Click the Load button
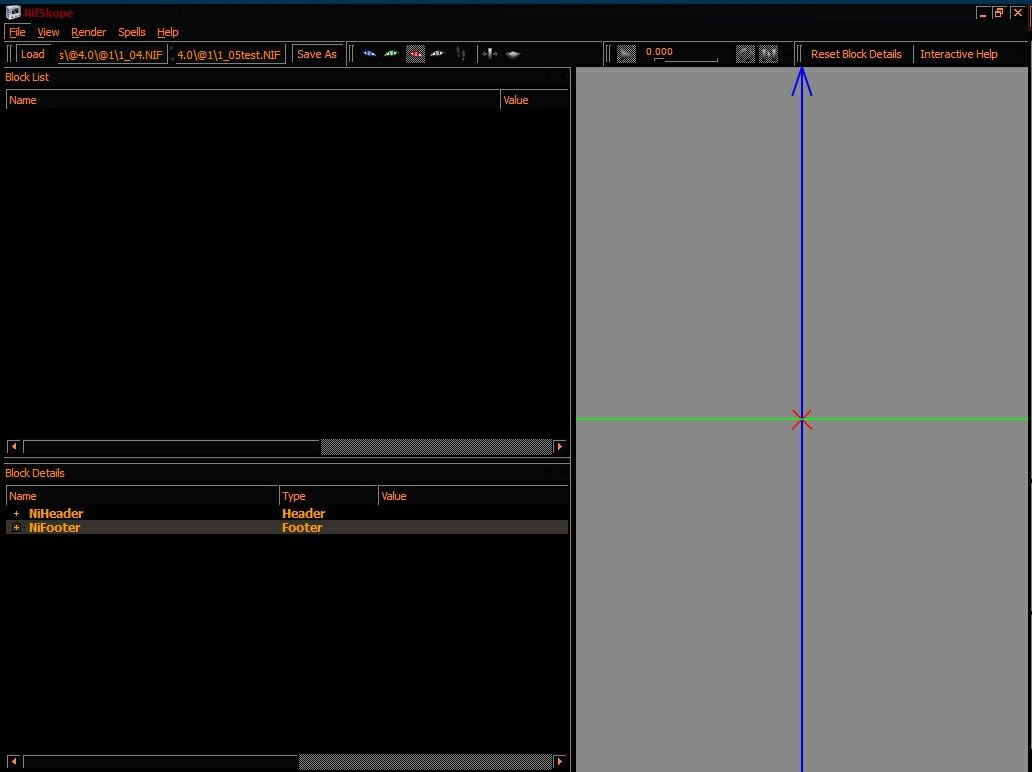This screenshot has width=1032, height=772. pos(33,54)
